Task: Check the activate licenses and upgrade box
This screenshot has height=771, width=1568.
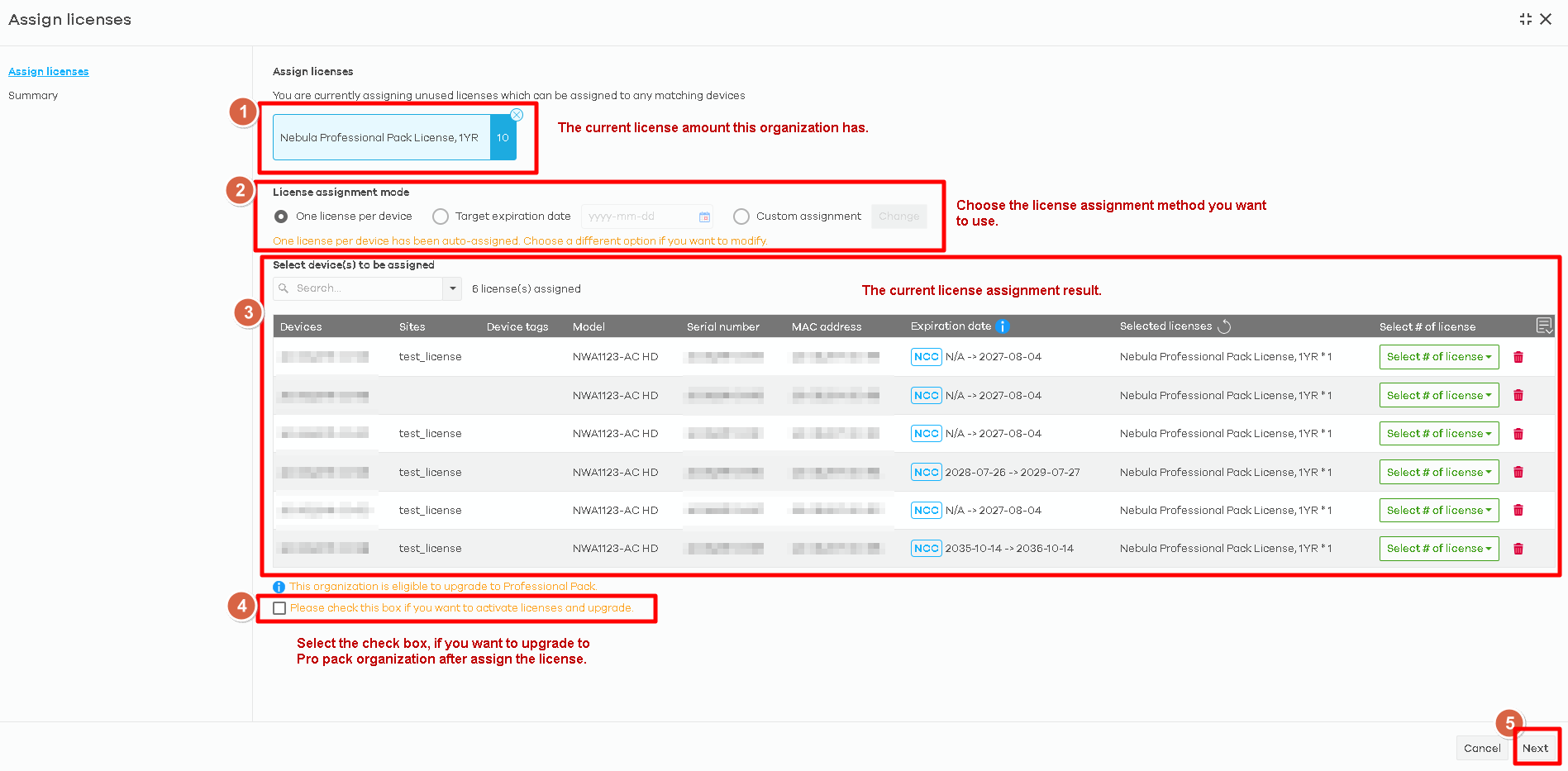Action: (x=279, y=608)
